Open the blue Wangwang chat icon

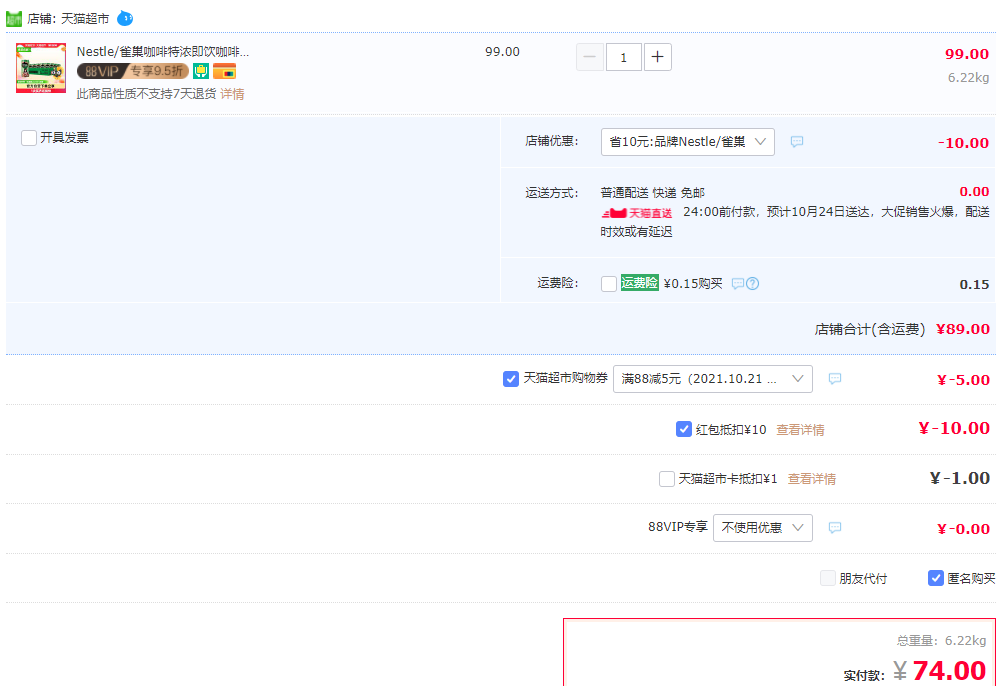125,19
